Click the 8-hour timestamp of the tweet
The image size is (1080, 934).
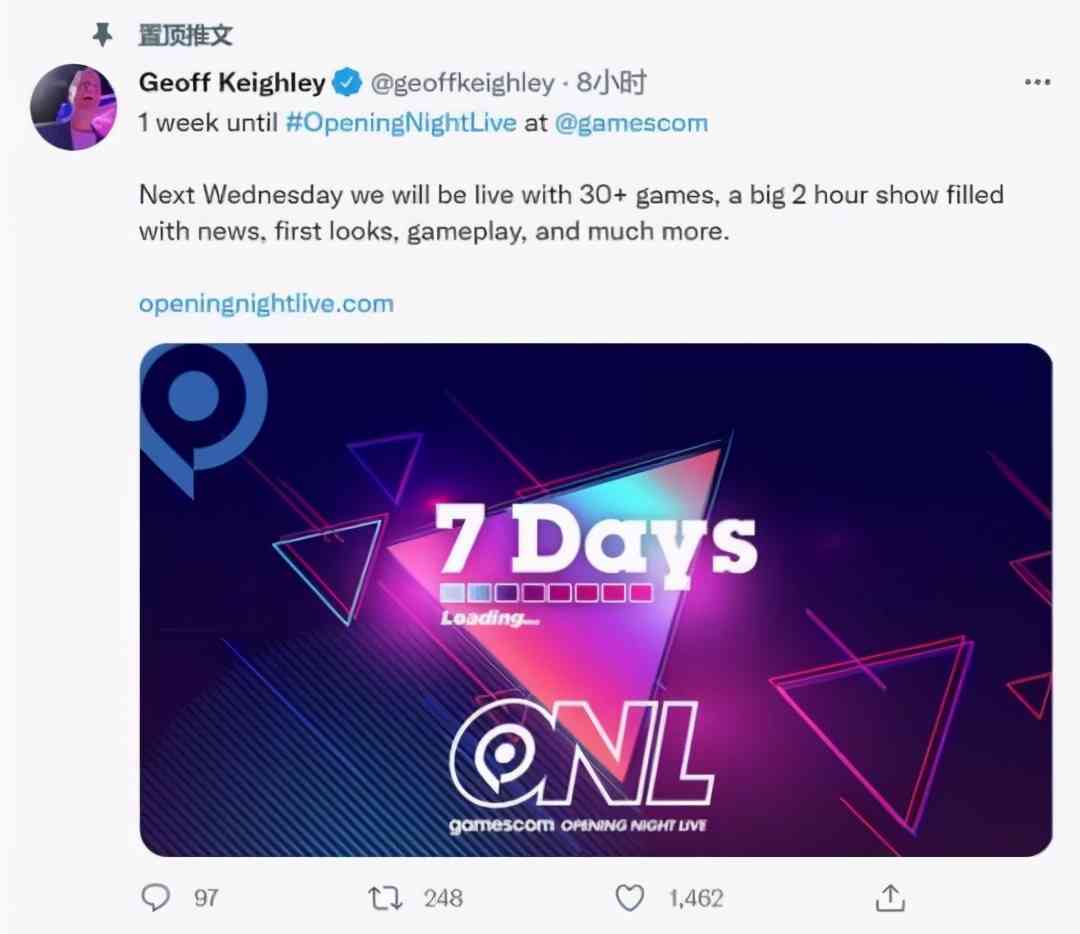point(612,83)
